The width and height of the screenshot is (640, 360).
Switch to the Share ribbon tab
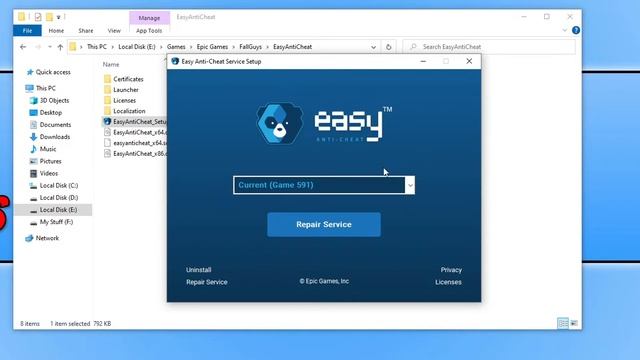click(86, 31)
